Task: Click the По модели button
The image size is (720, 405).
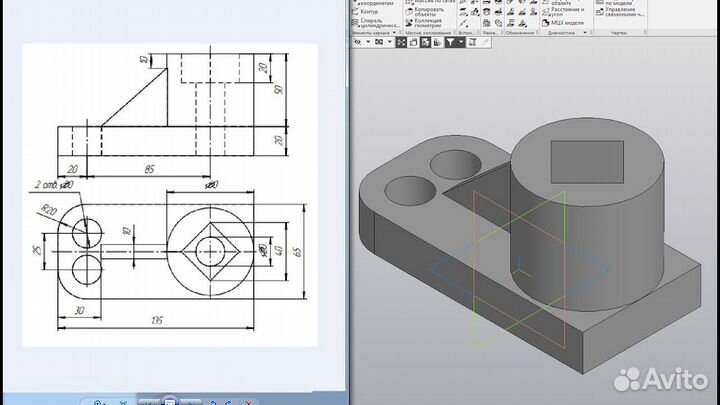Action: (618, 3)
